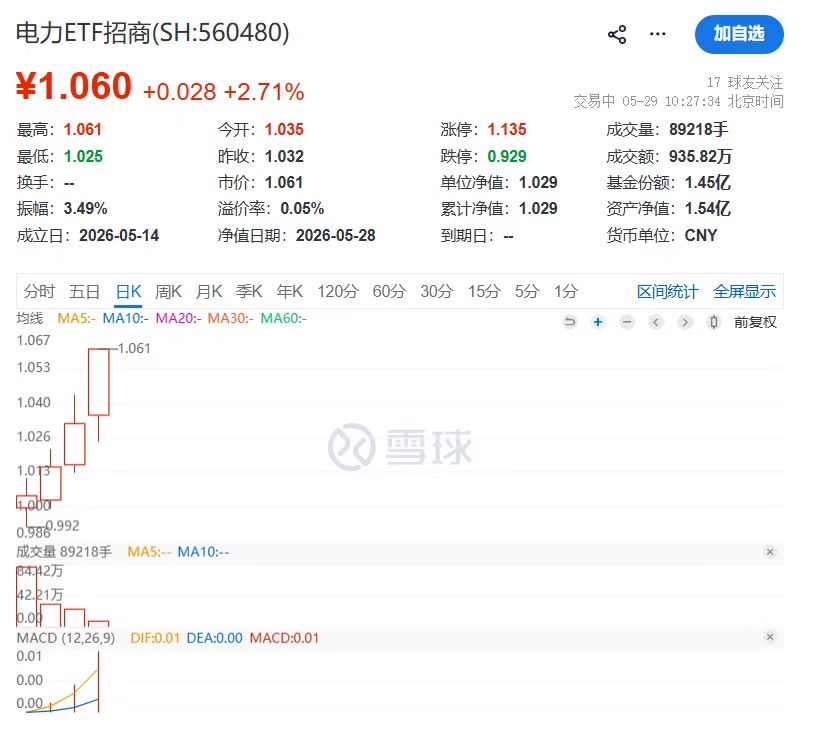Zoom in chart with plus icon
Screen dimensions: 817x738
click(598, 322)
